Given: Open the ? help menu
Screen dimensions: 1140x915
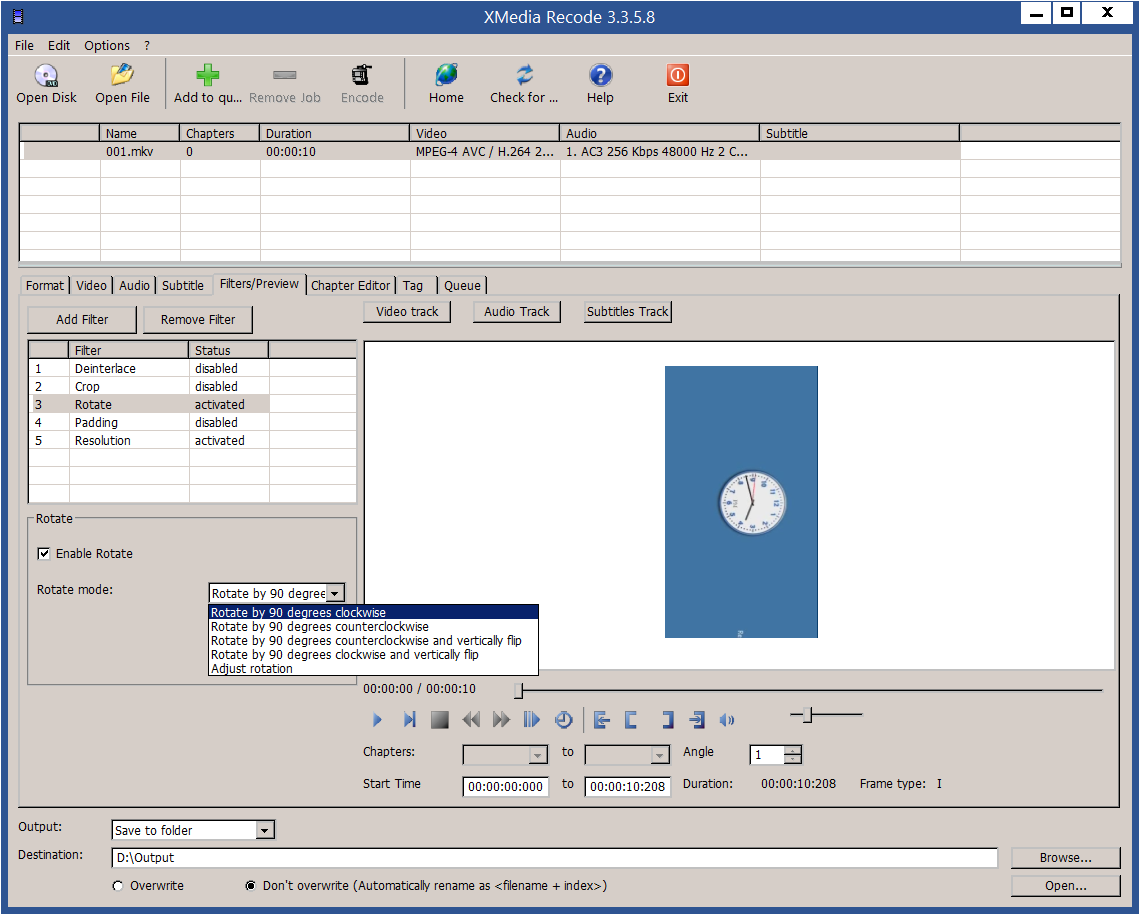Looking at the screenshot, I should pos(147,45).
